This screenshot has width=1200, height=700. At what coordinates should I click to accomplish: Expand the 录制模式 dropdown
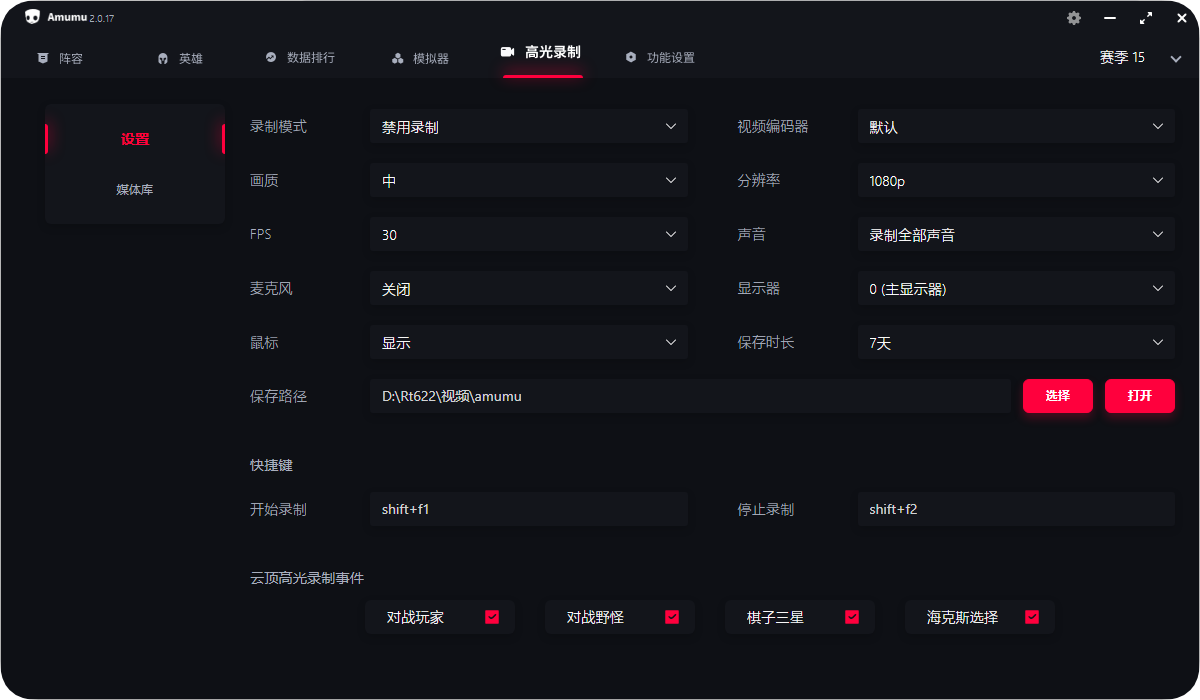coord(528,127)
